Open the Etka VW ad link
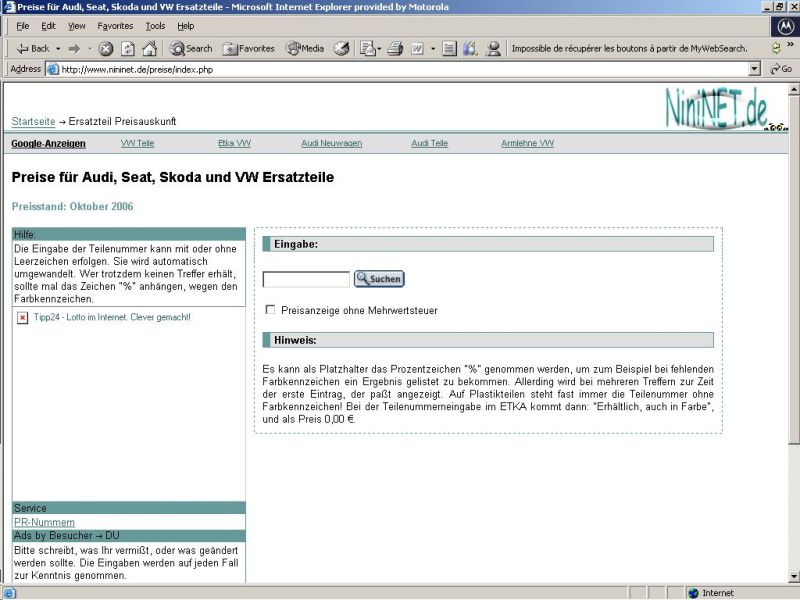 pos(234,143)
